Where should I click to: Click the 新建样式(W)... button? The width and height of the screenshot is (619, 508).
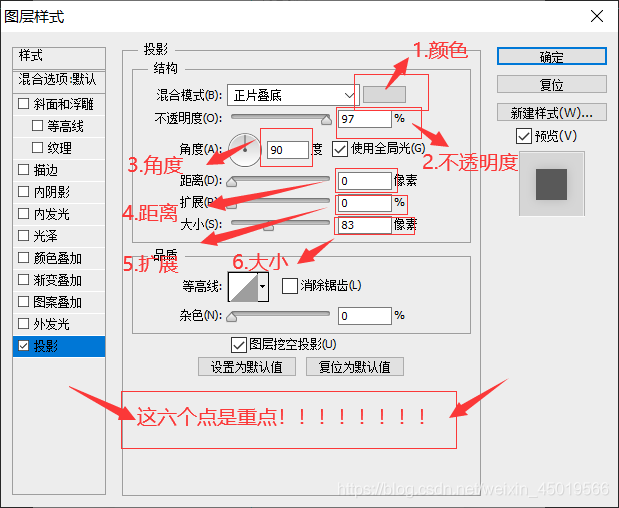point(551,112)
